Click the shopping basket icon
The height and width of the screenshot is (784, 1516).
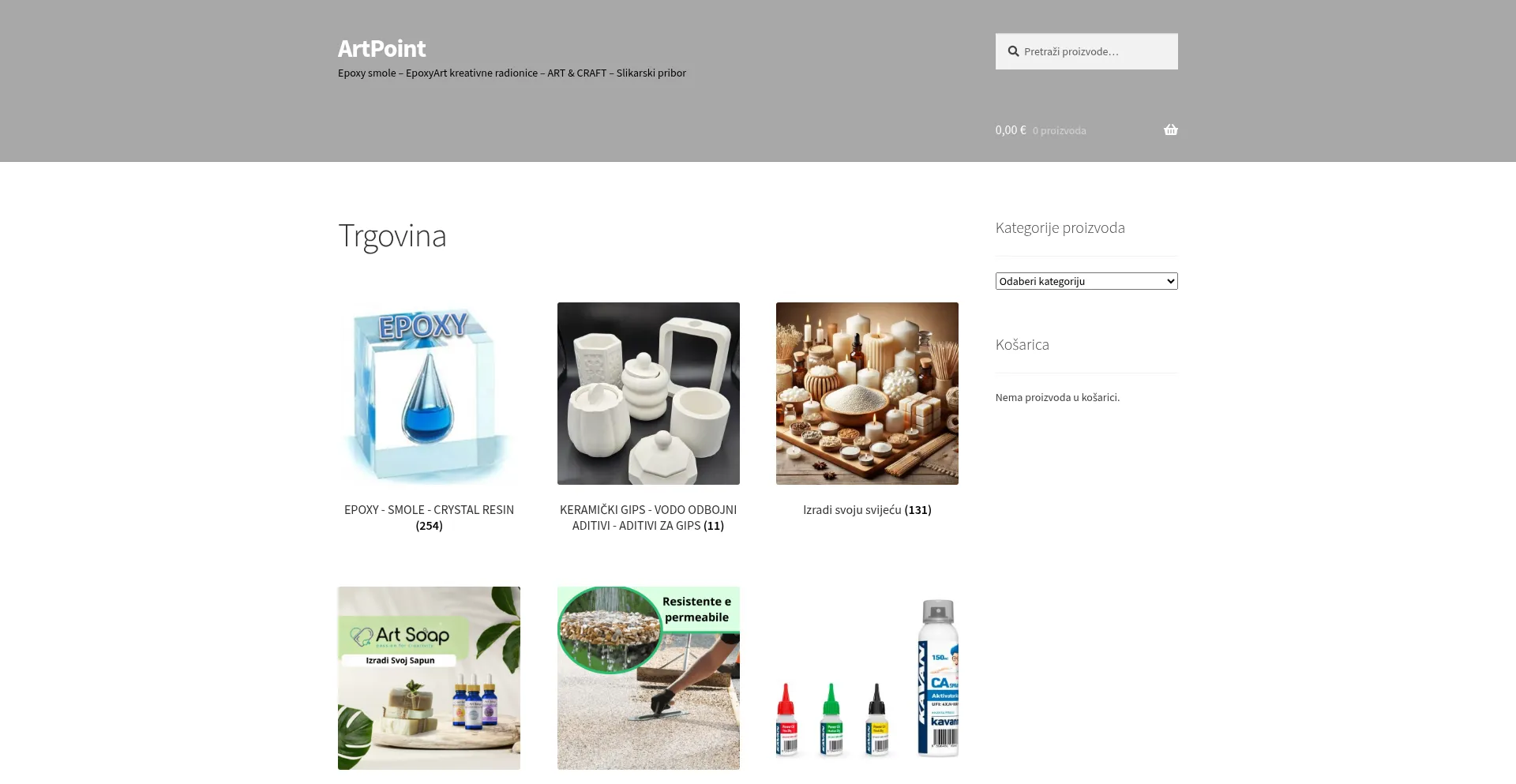point(1170,129)
